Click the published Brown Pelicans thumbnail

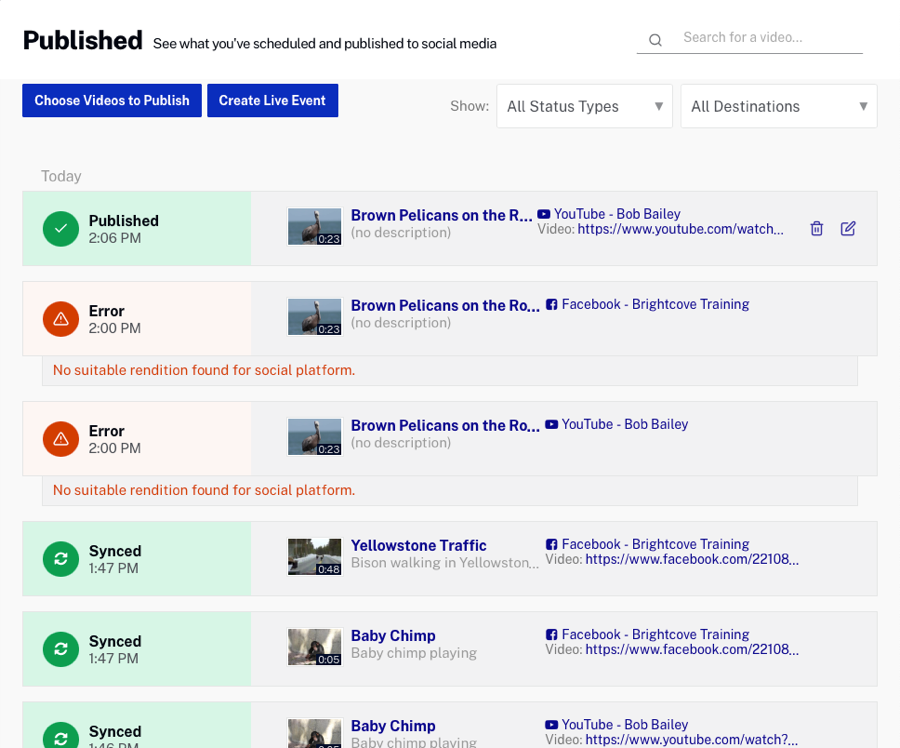click(315, 227)
